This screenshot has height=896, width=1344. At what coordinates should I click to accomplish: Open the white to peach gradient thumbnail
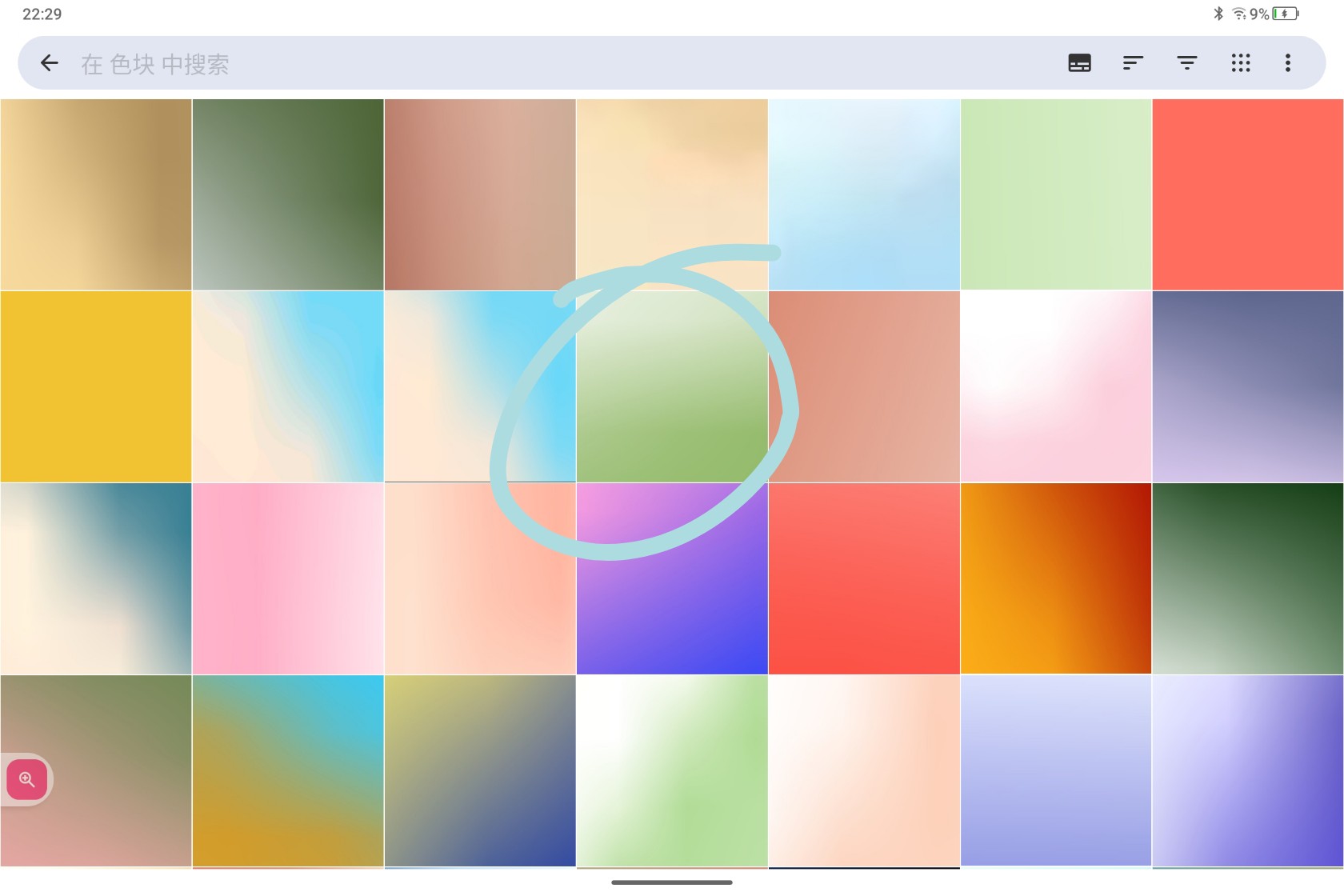click(x=864, y=770)
